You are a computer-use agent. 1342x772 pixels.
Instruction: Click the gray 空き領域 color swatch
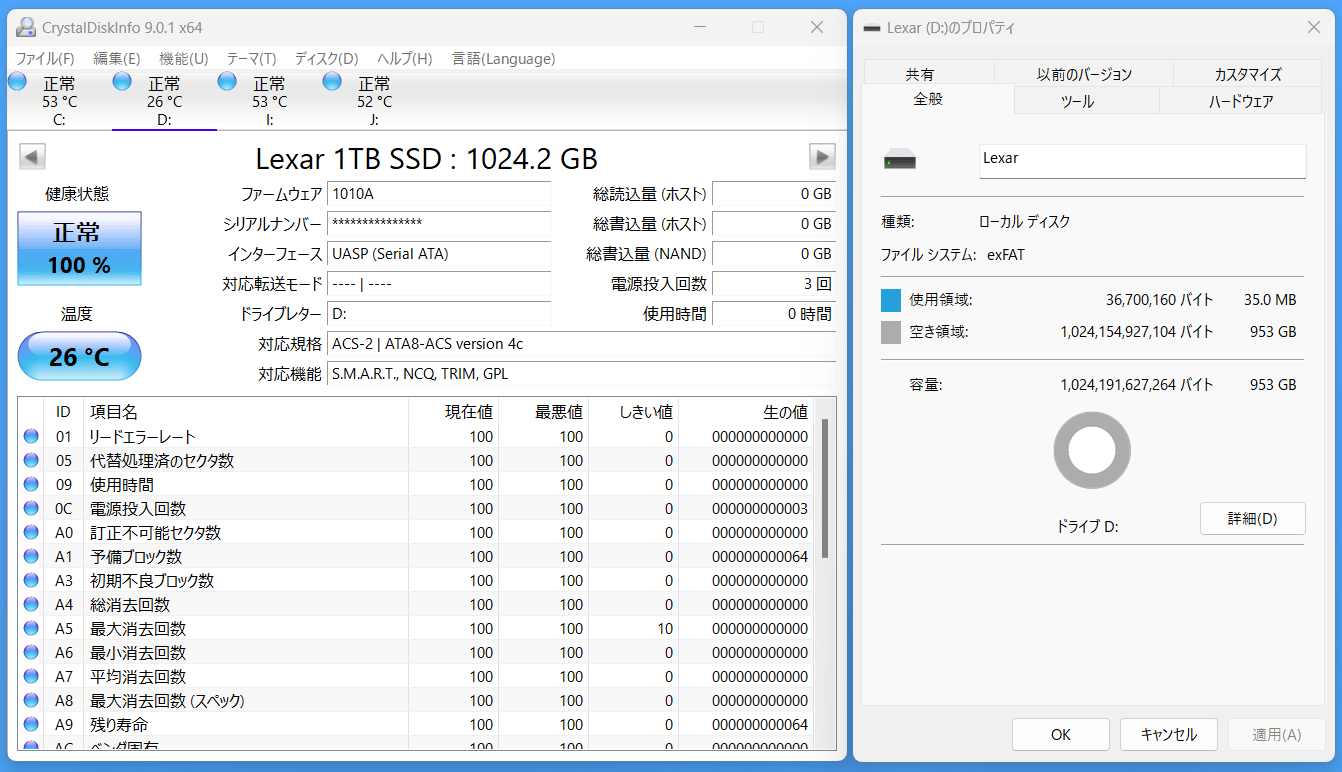(891, 332)
